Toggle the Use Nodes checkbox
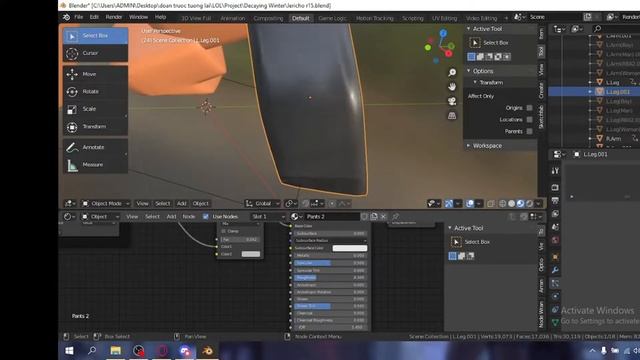This screenshot has height=360, width=640. tap(206, 216)
